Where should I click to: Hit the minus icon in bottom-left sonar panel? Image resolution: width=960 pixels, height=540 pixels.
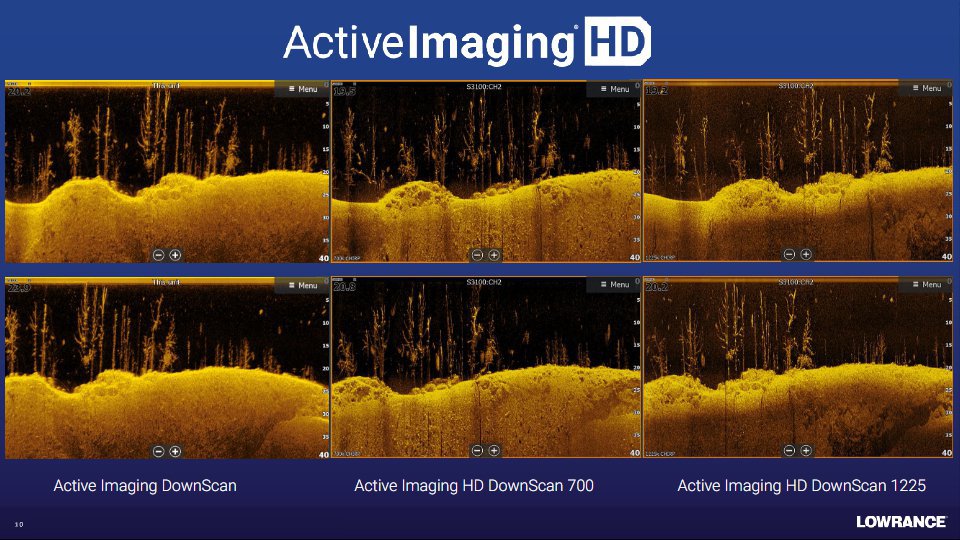click(159, 451)
